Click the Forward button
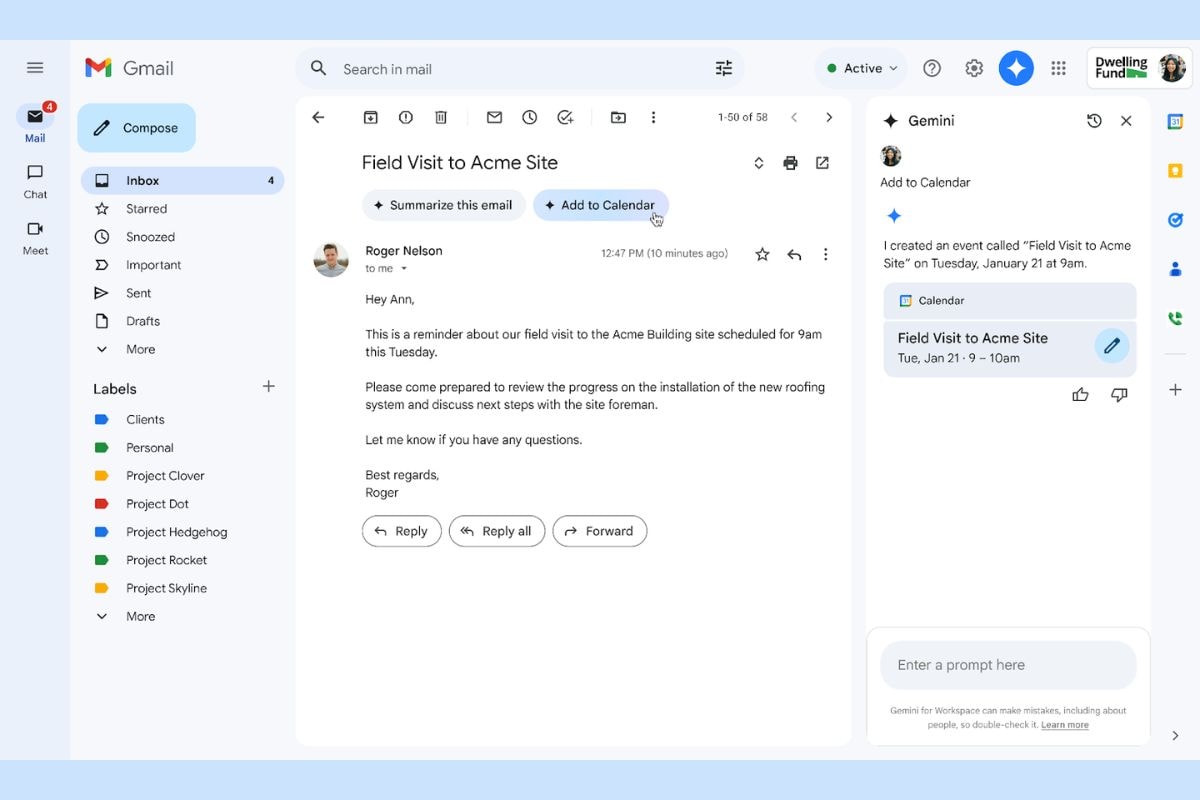This screenshot has height=800, width=1200. click(600, 531)
